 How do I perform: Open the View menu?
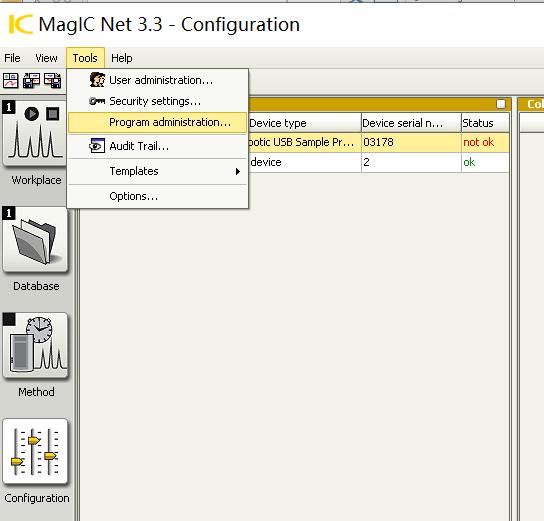(x=46, y=58)
